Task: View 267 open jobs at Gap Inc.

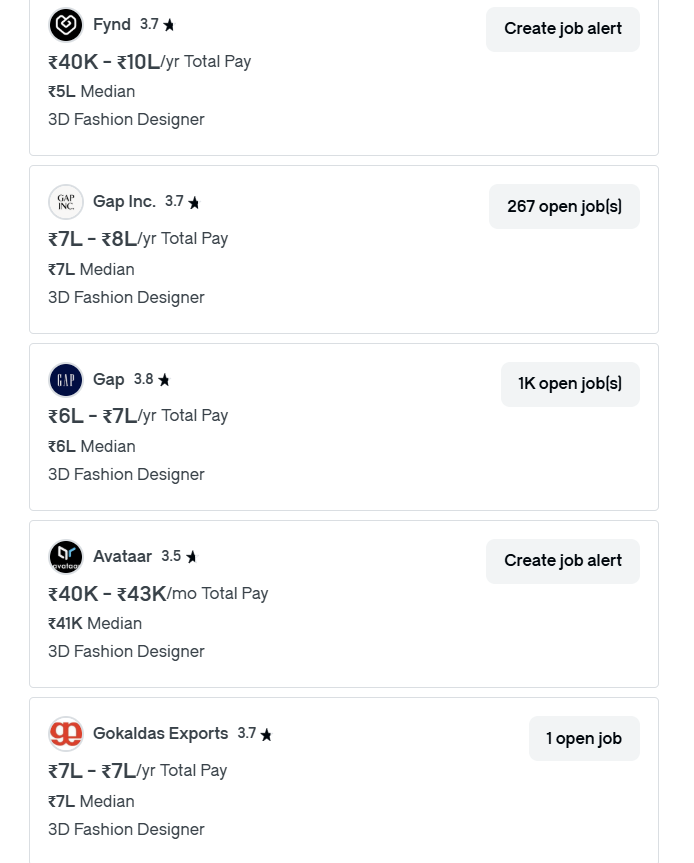Action: pos(564,206)
